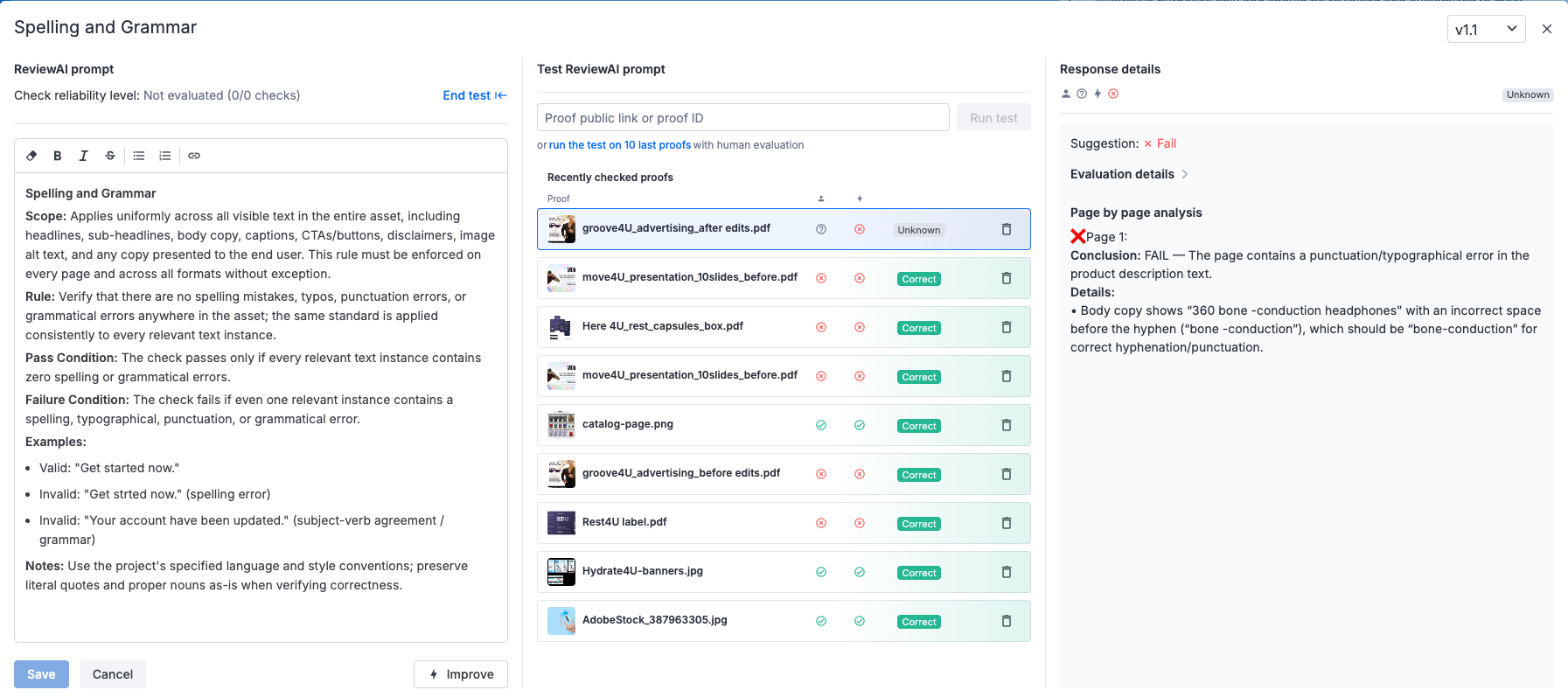The image size is (1568, 697).
Task: Click End test to collapse the panel
Action: pyautogui.click(x=474, y=95)
